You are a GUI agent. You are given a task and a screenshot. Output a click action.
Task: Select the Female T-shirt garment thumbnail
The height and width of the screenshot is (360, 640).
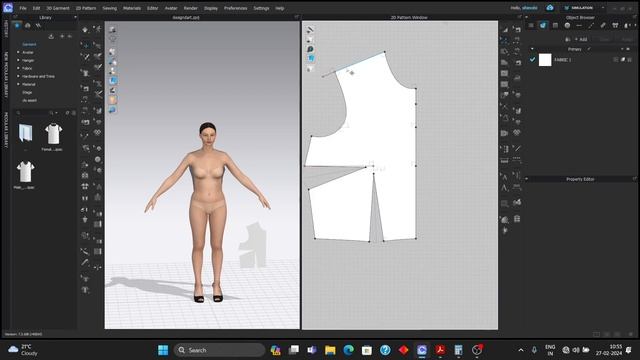click(53, 134)
